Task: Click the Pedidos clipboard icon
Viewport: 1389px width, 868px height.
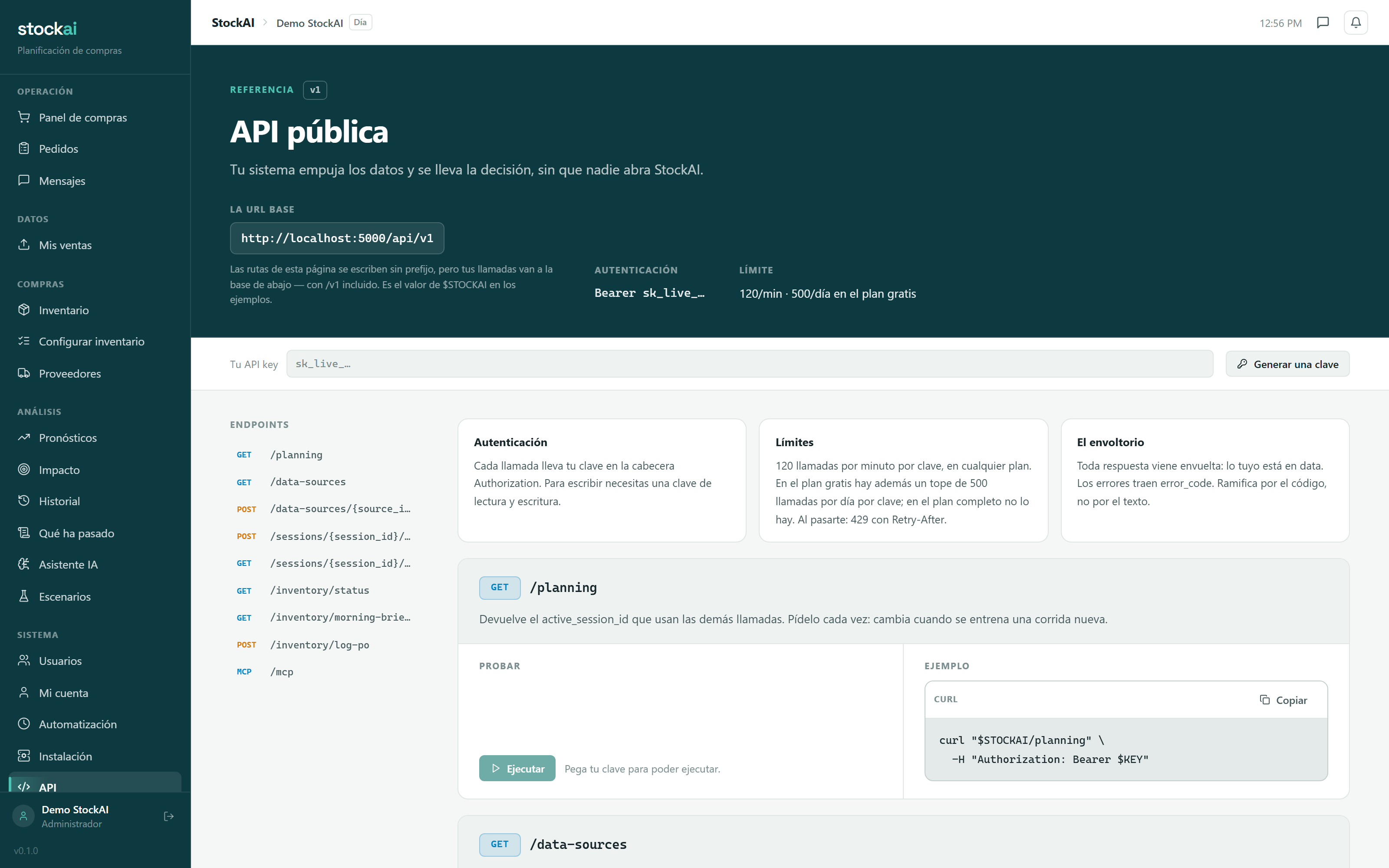Action: point(23,149)
